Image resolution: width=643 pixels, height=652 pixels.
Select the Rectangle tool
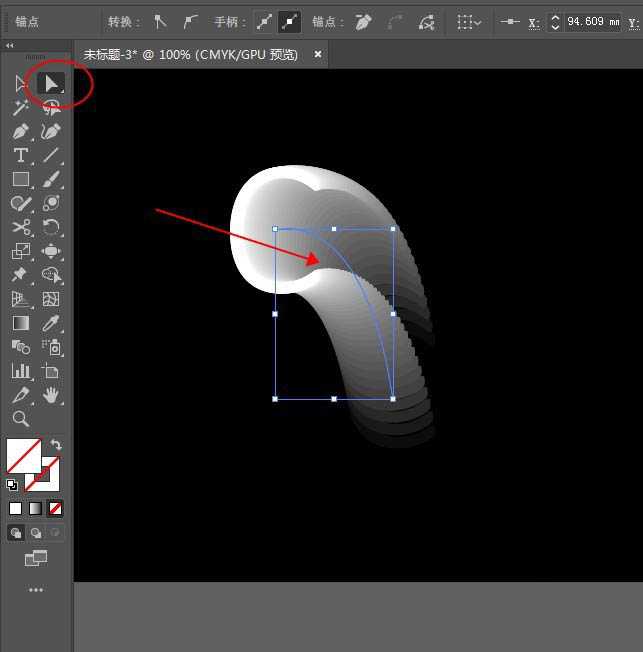click(20, 179)
